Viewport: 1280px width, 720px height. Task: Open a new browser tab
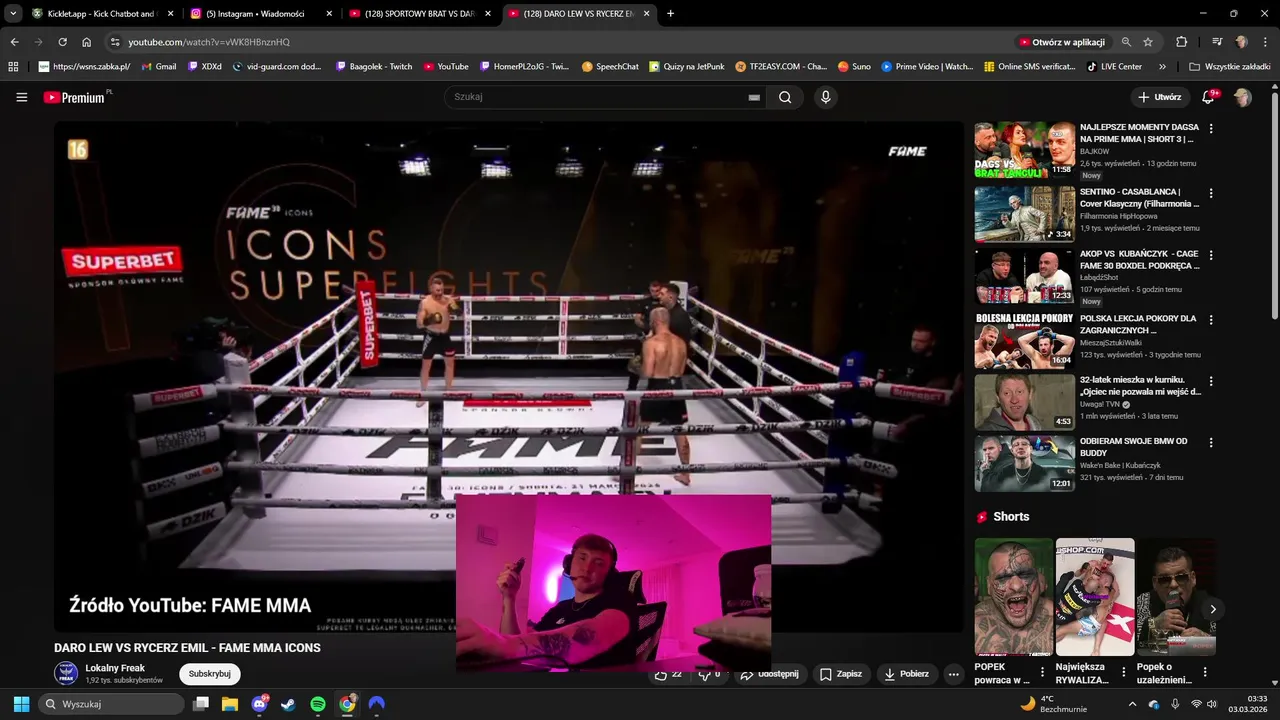(x=670, y=13)
